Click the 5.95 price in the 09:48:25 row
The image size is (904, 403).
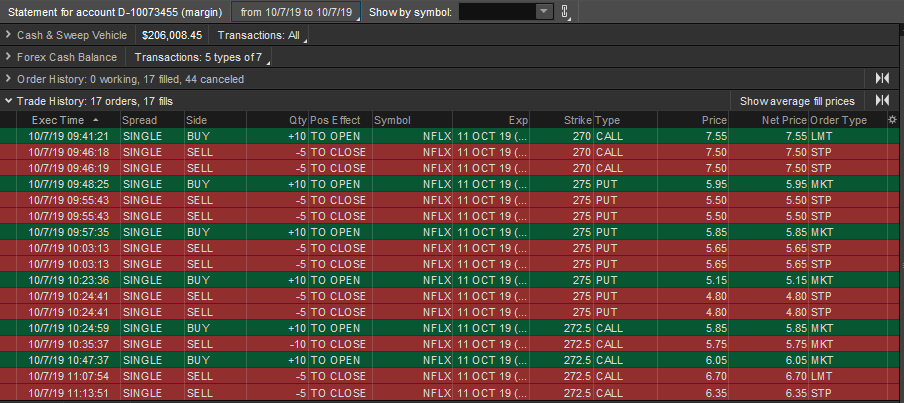pos(692,184)
